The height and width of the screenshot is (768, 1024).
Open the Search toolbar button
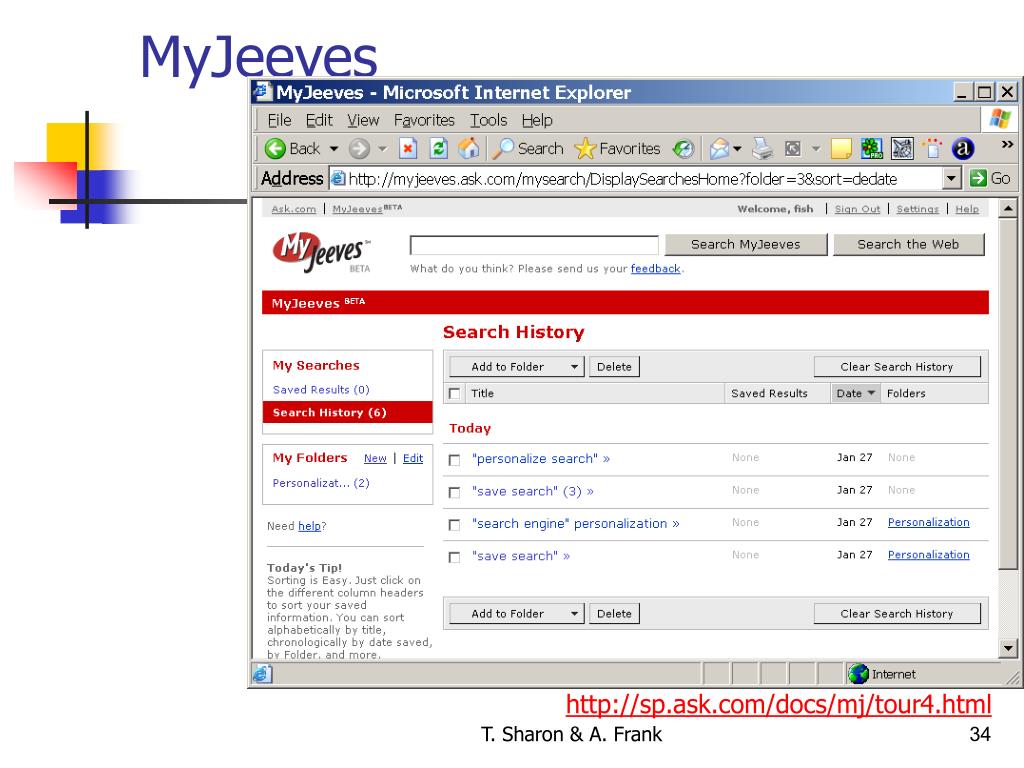coord(528,149)
